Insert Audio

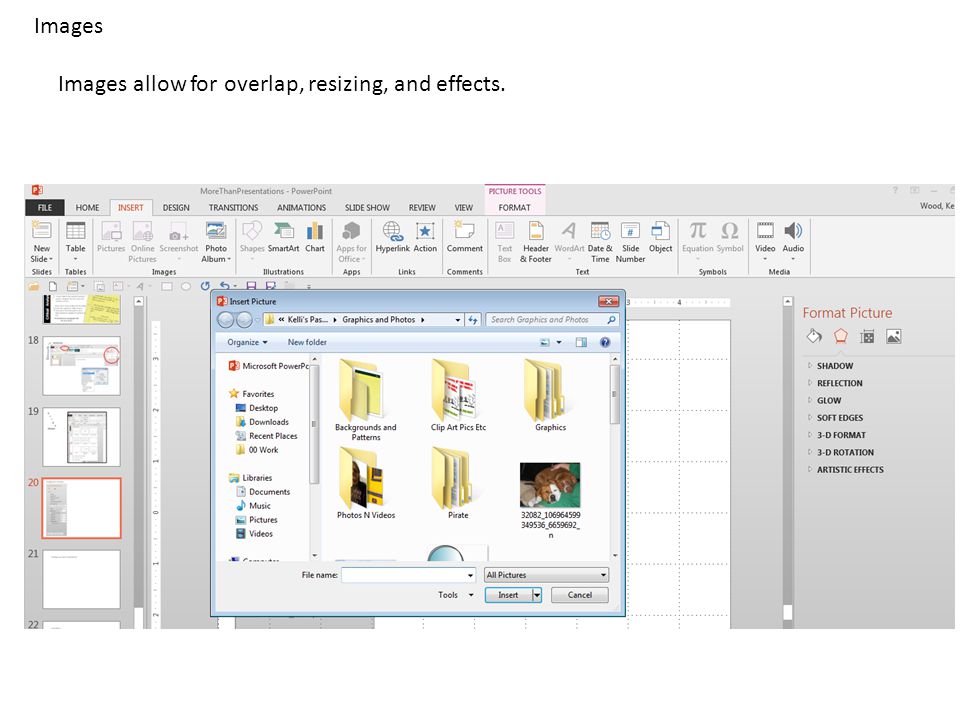[x=793, y=239]
